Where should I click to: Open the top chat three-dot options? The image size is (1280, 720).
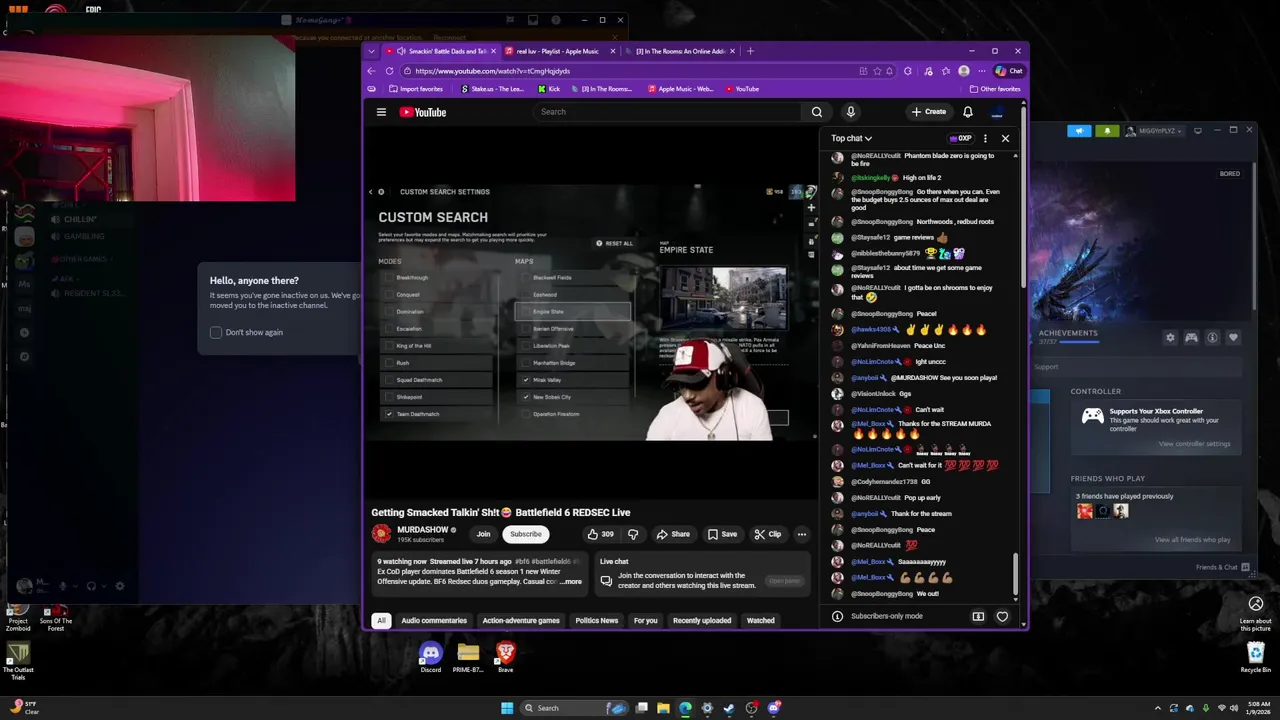click(x=985, y=138)
